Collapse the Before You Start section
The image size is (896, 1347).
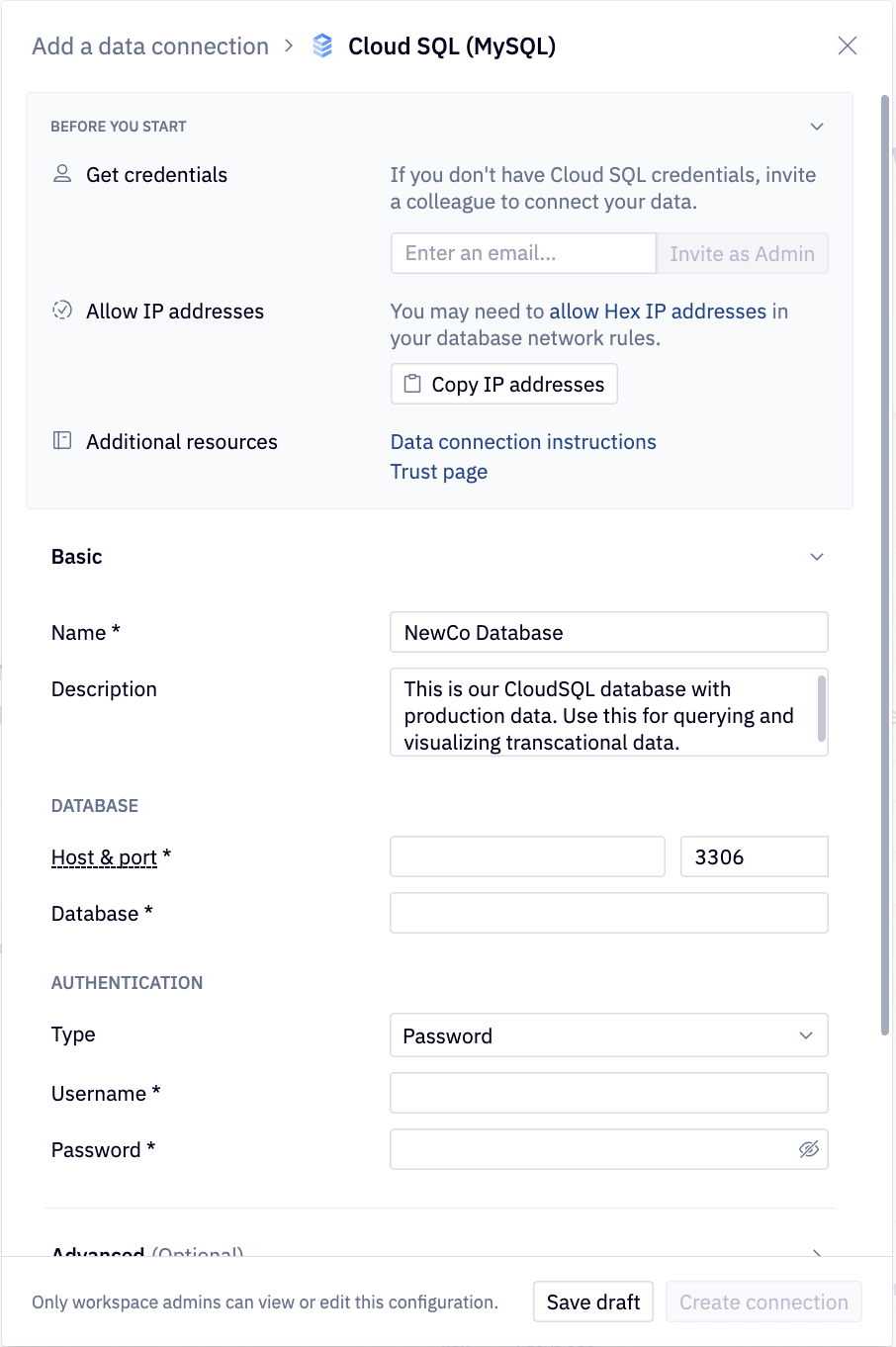coord(817,127)
